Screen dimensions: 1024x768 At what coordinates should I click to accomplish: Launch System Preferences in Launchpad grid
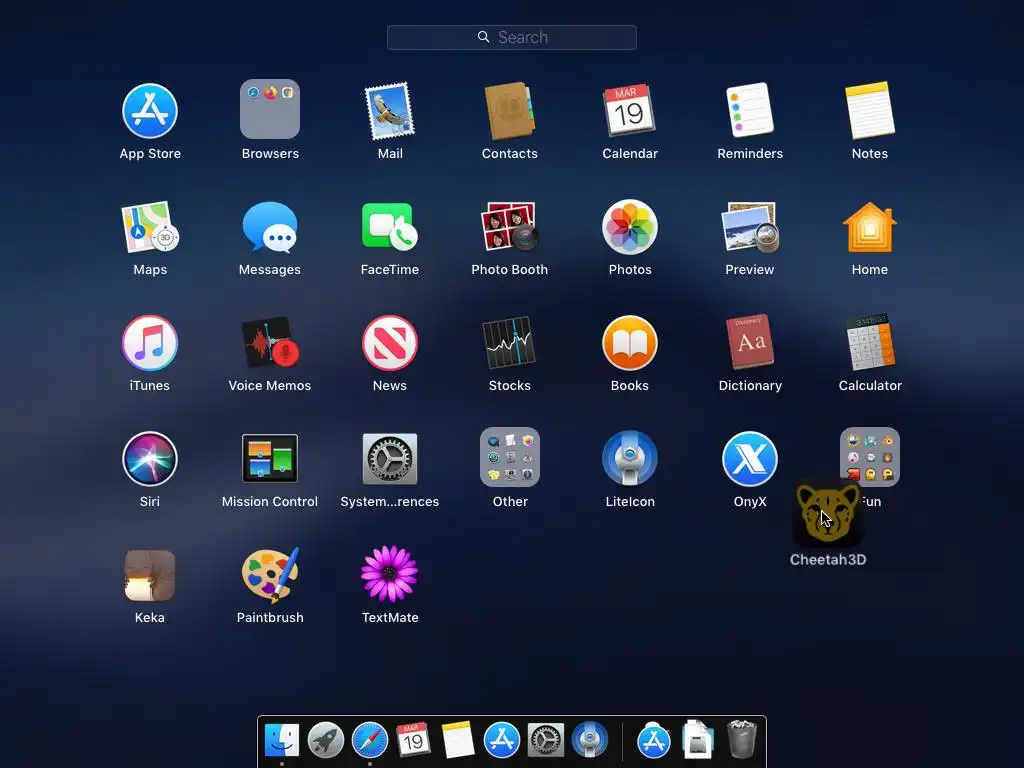pos(390,458)
